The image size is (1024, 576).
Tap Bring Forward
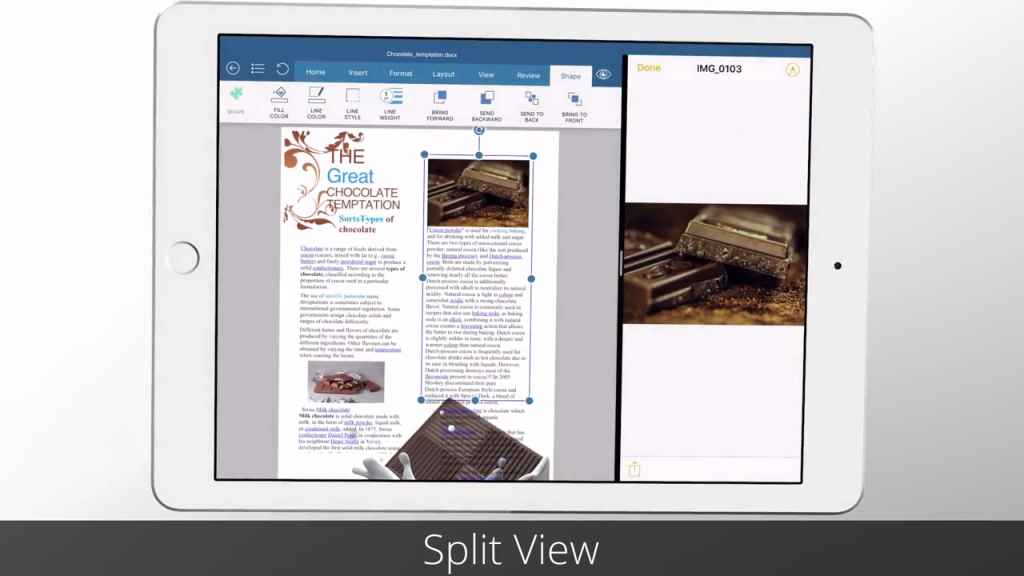(x=440, y=106)
